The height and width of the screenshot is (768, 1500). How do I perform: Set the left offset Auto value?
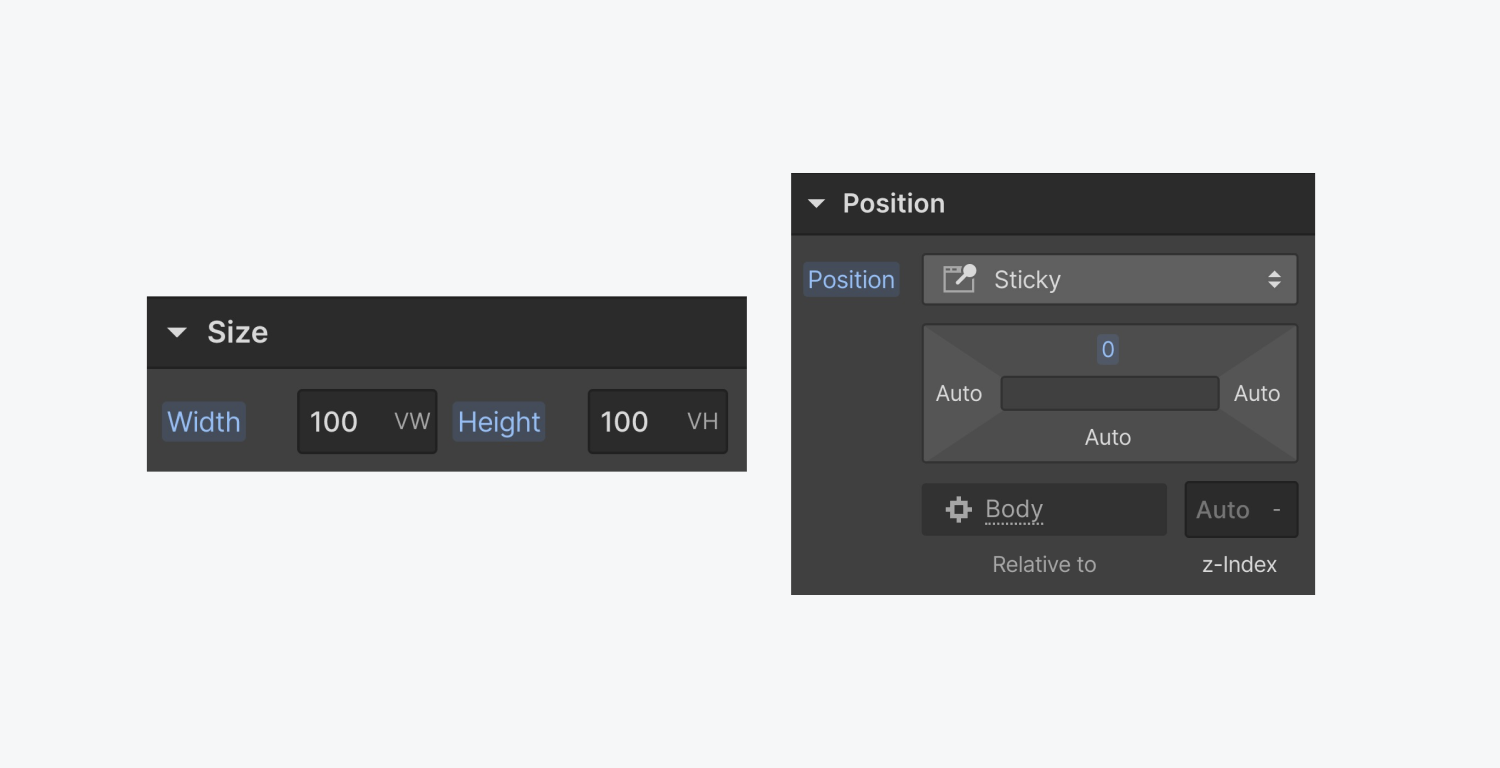click(x=959, y=394)
